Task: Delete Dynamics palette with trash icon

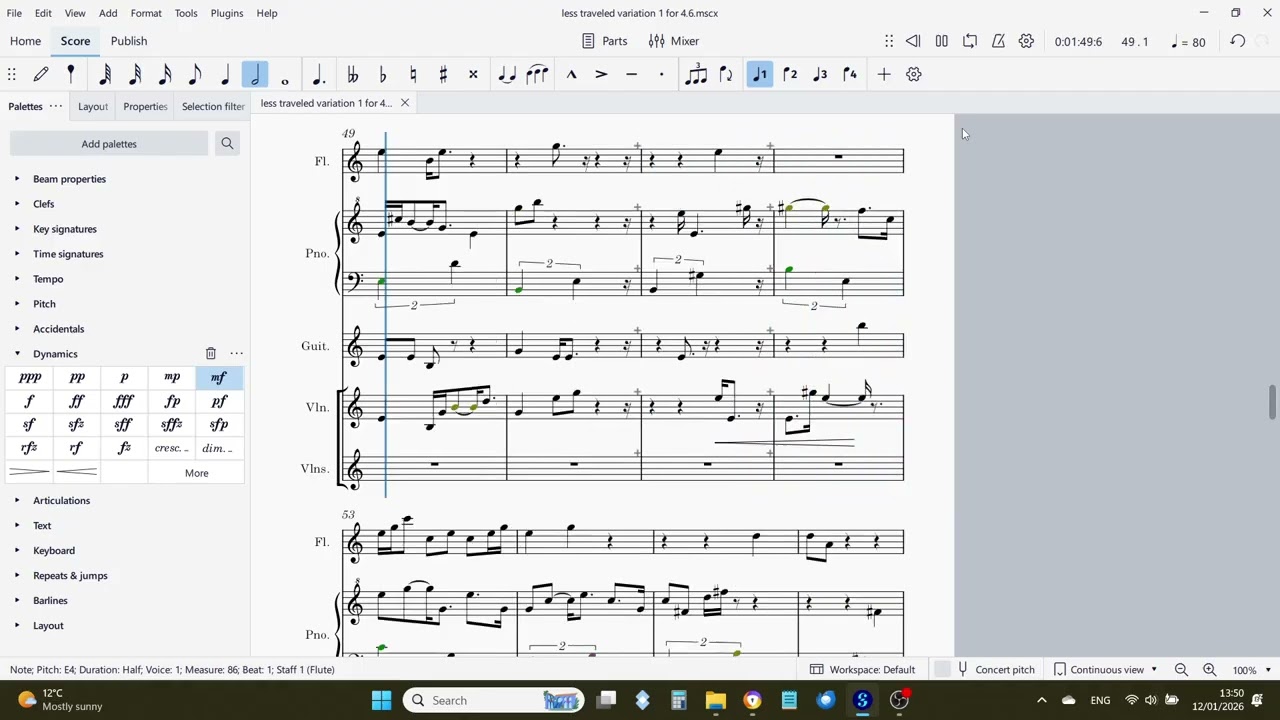Action: tap(211, 354)
